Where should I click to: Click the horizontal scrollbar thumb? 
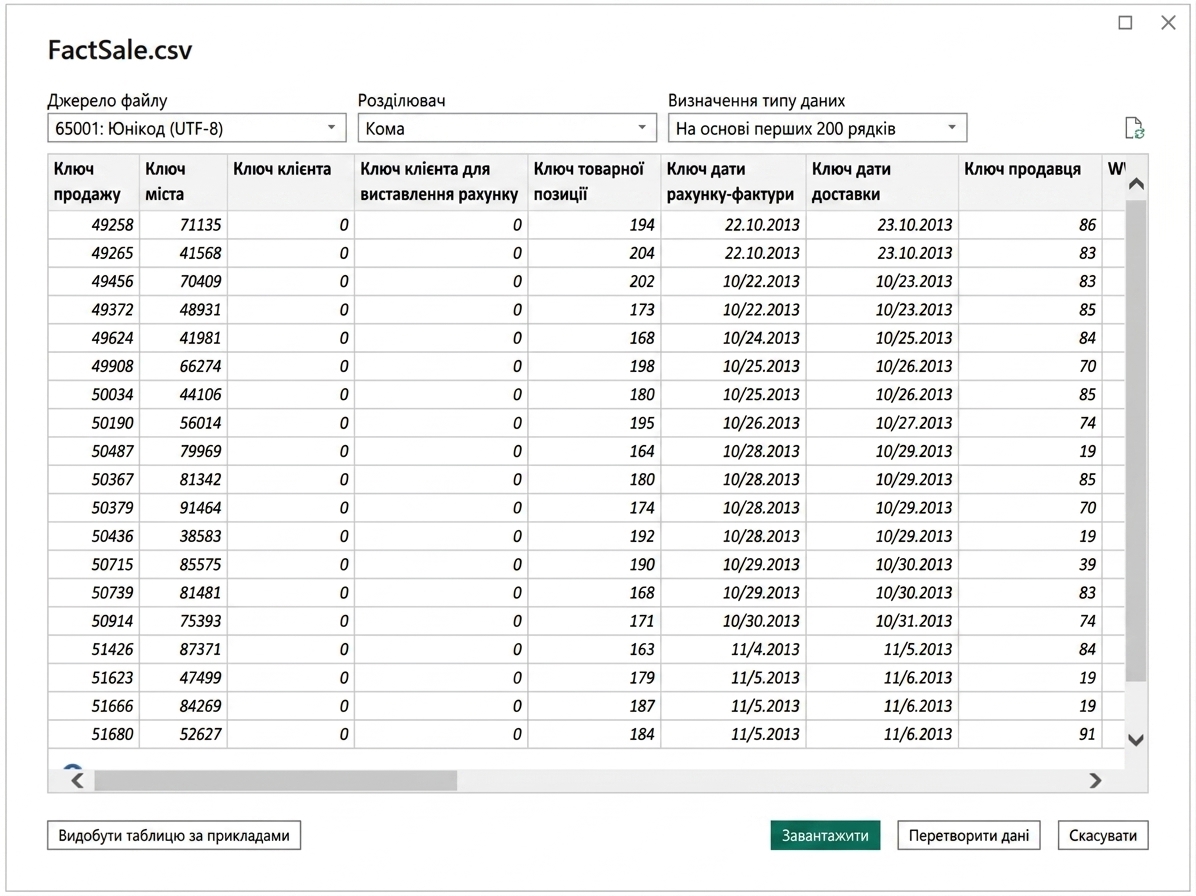coord(275,780)
